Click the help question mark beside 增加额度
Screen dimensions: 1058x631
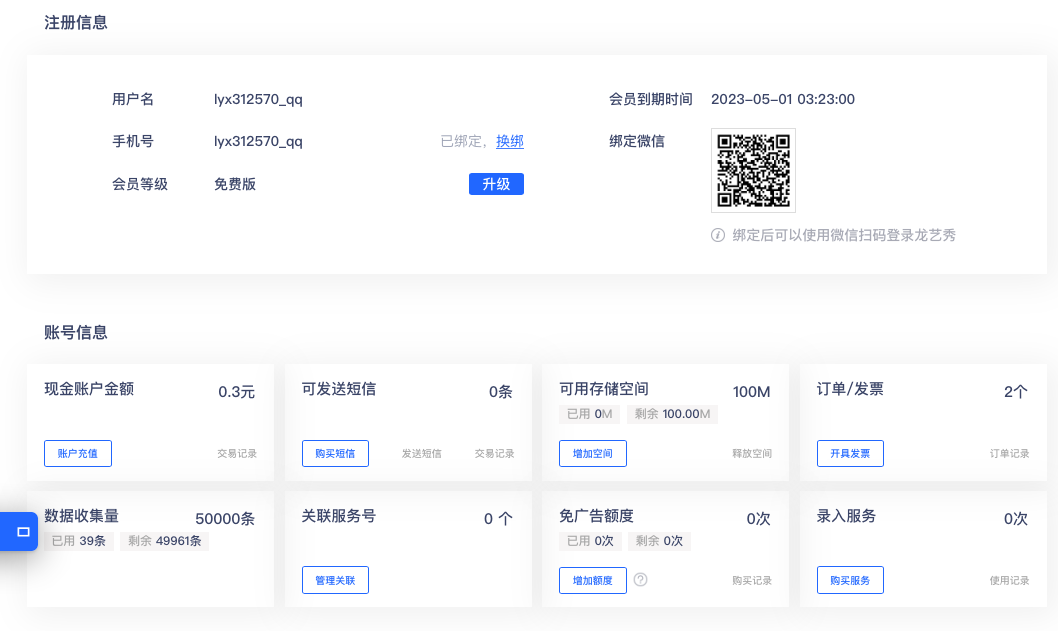(640, 580)
